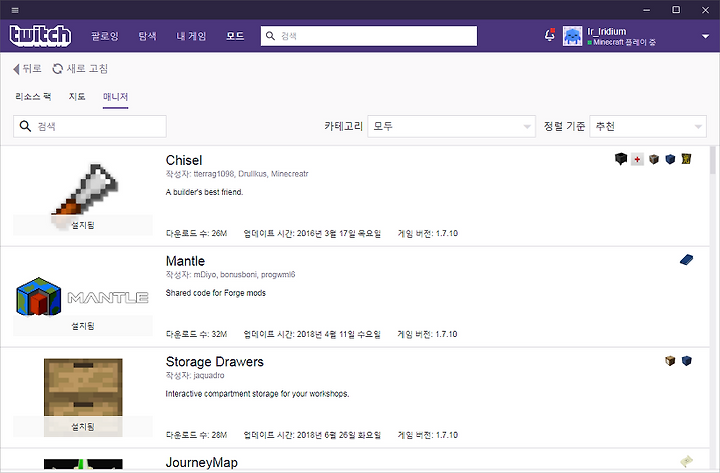Click Mantle's 설치됨 installed button

coord(83,326)
